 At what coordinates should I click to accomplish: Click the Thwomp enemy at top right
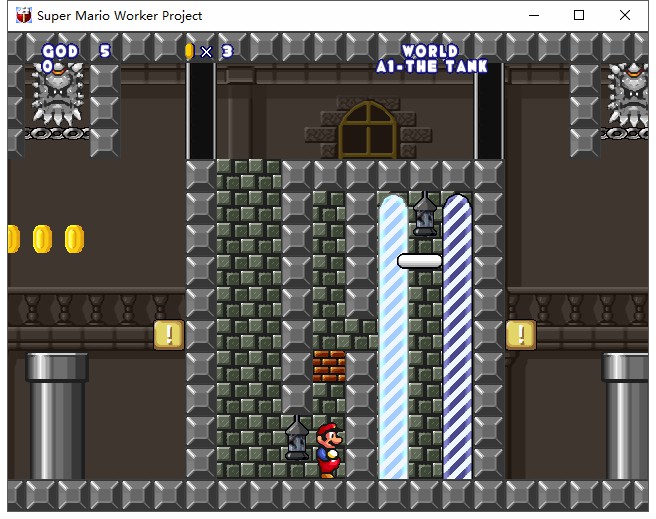coord(628,95)
